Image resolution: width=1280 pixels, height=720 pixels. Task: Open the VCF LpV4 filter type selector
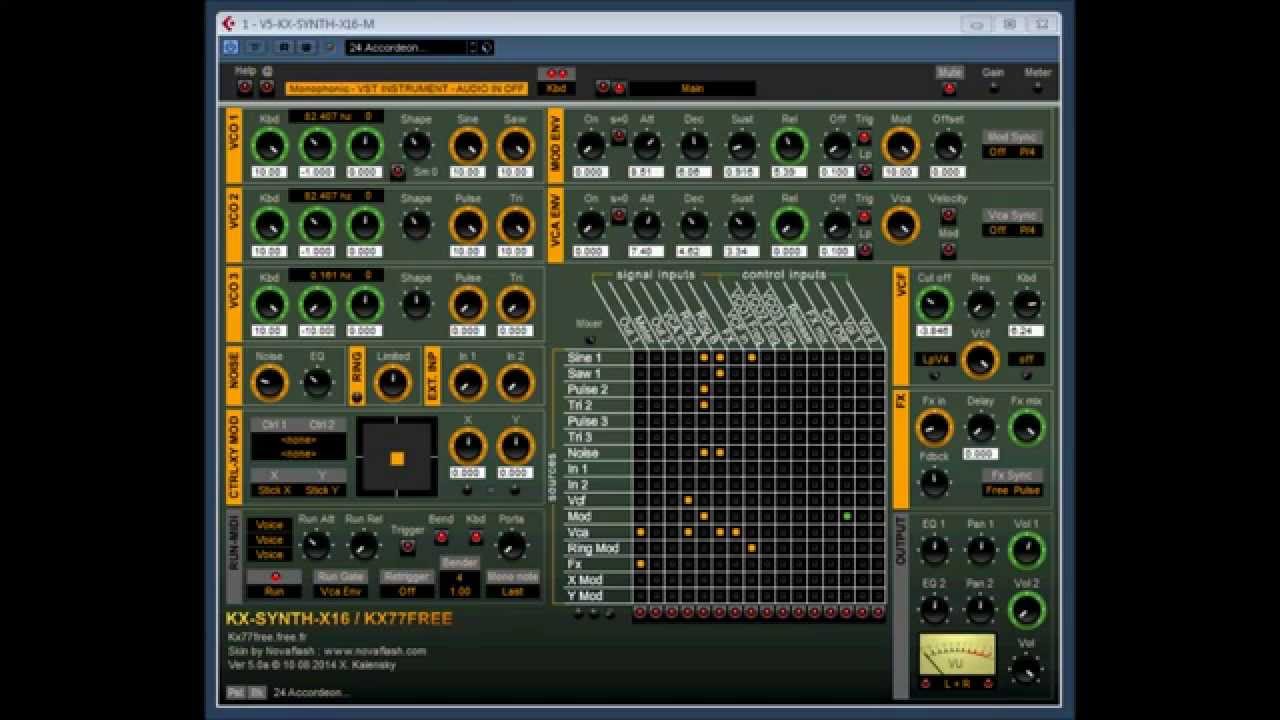[933, 359]
